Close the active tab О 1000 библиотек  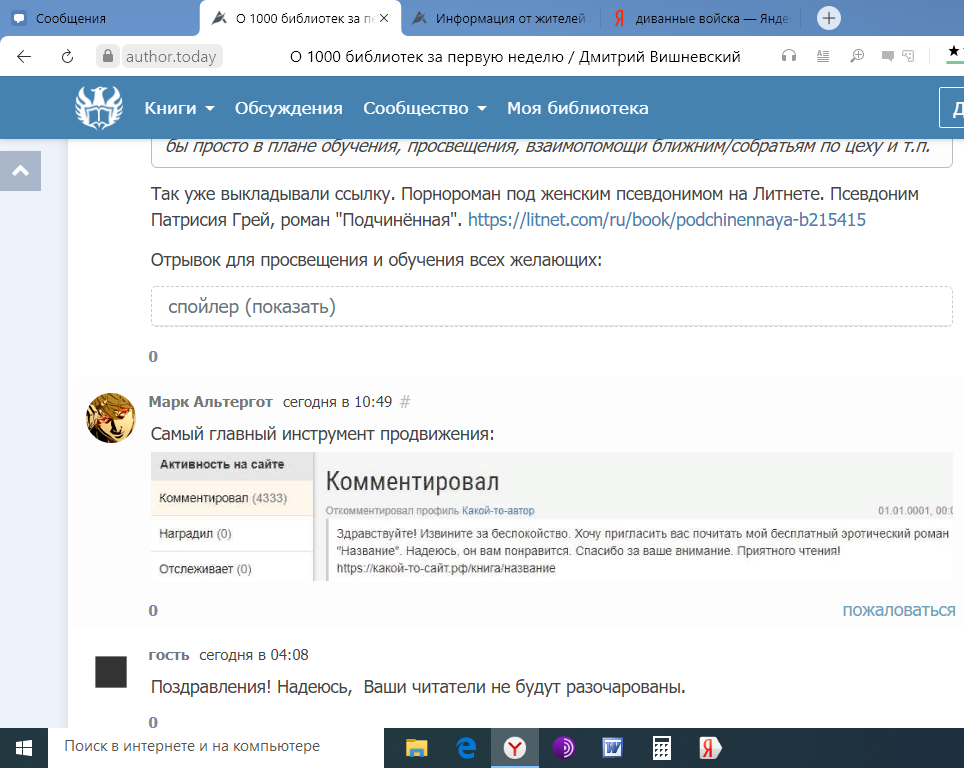tap(384, 18)
